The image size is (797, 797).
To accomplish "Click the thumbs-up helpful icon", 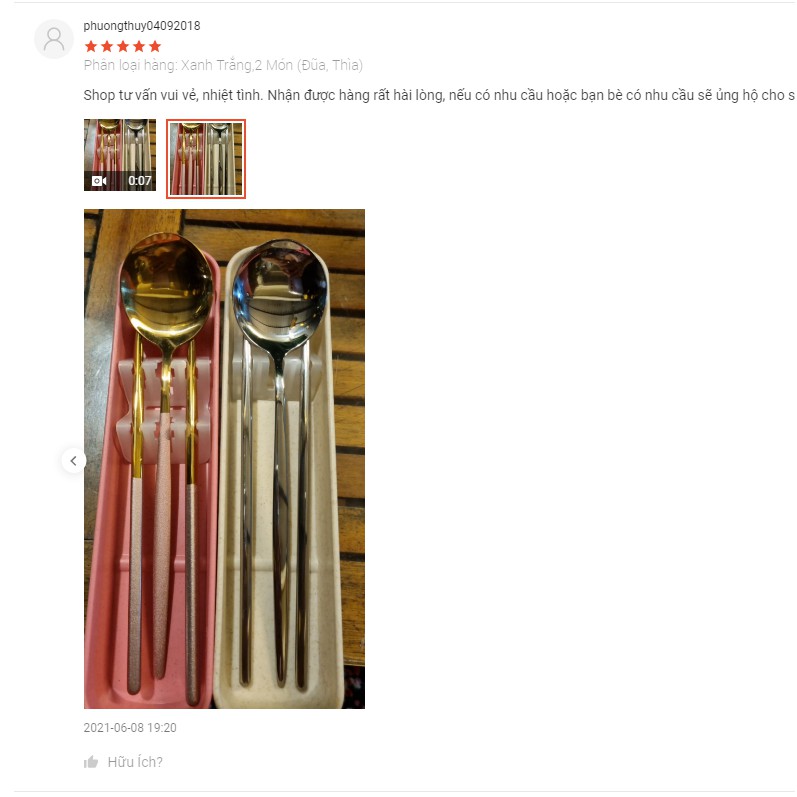I will [91, 762].
